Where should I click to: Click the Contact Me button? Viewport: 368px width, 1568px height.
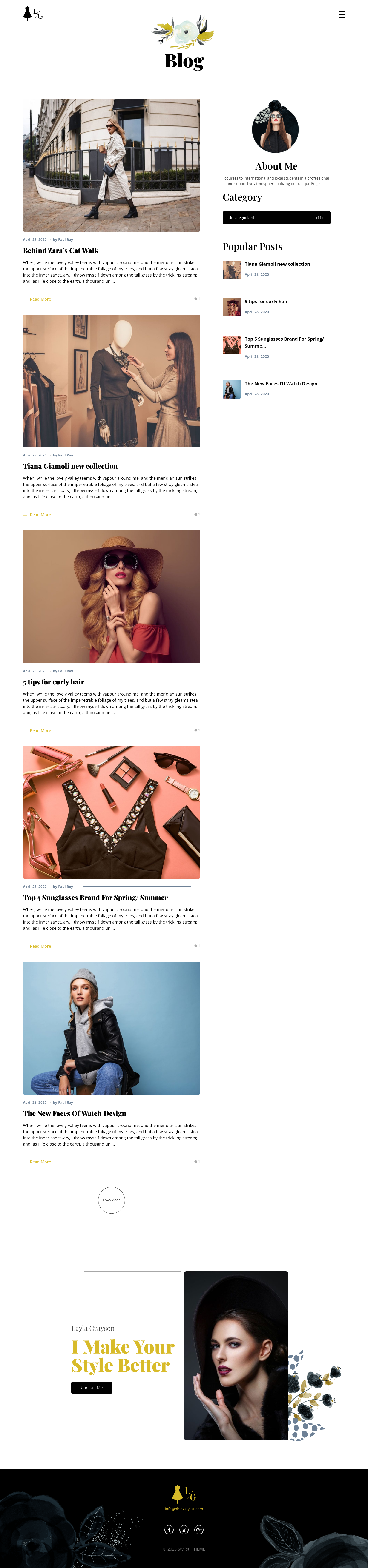coord(92,1387)
